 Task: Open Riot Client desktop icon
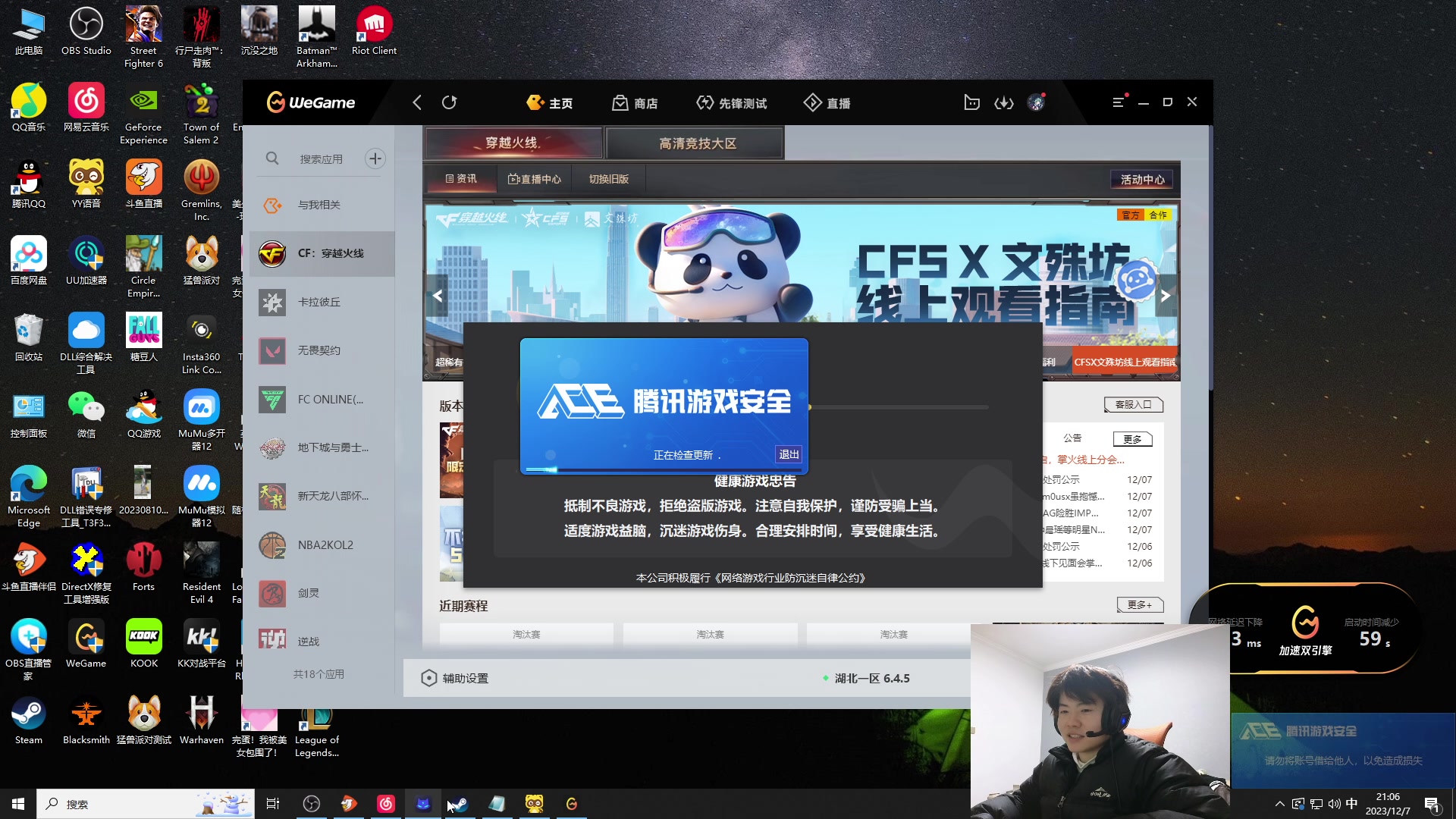[x=374, y=32]
